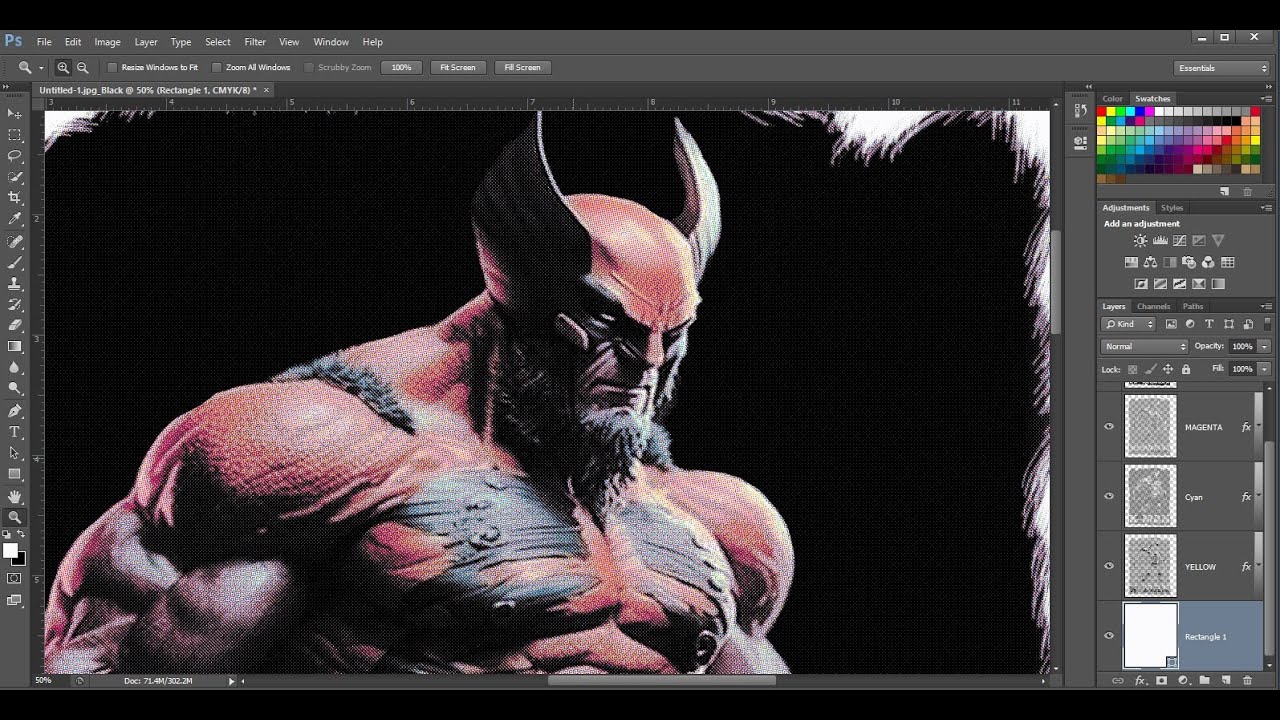Enable Zoom All Windows checkbox

point(217,67)
